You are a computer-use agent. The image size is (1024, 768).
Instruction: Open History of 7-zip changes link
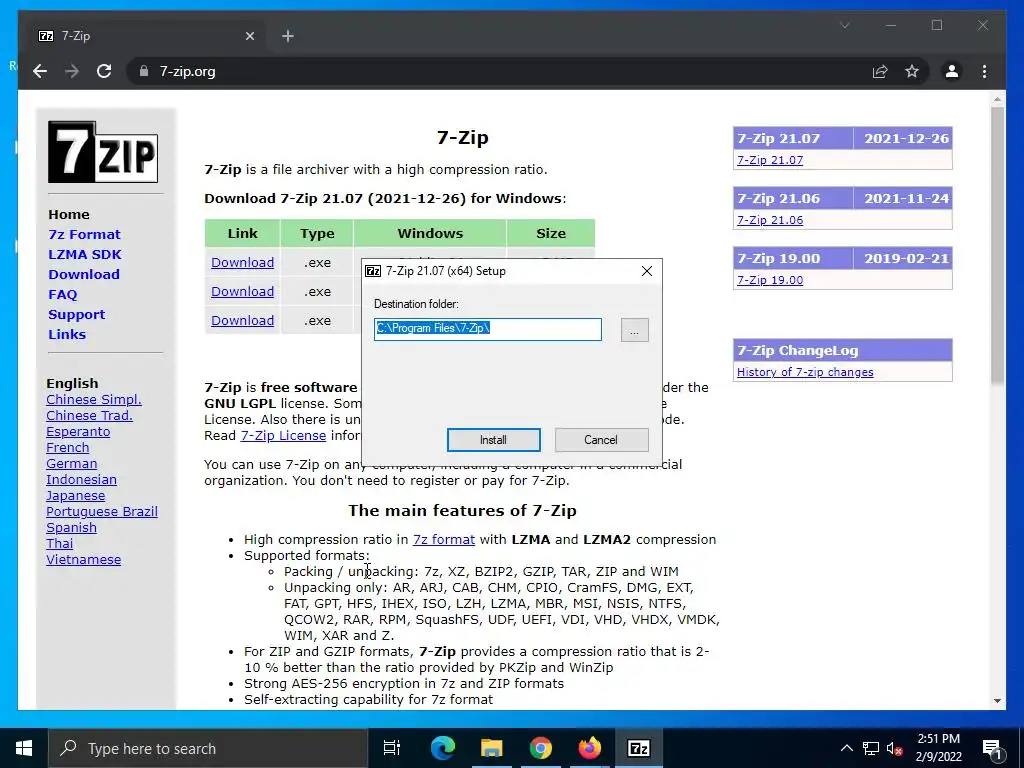pos(805,372)
